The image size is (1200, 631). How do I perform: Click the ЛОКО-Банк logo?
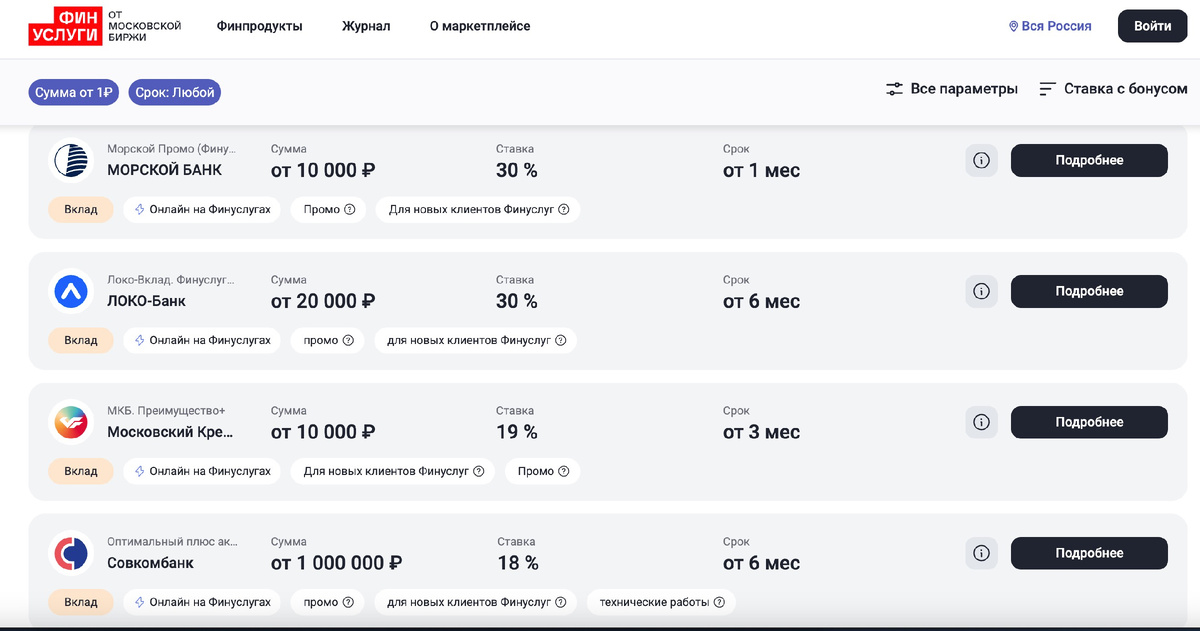coord(72,291)
